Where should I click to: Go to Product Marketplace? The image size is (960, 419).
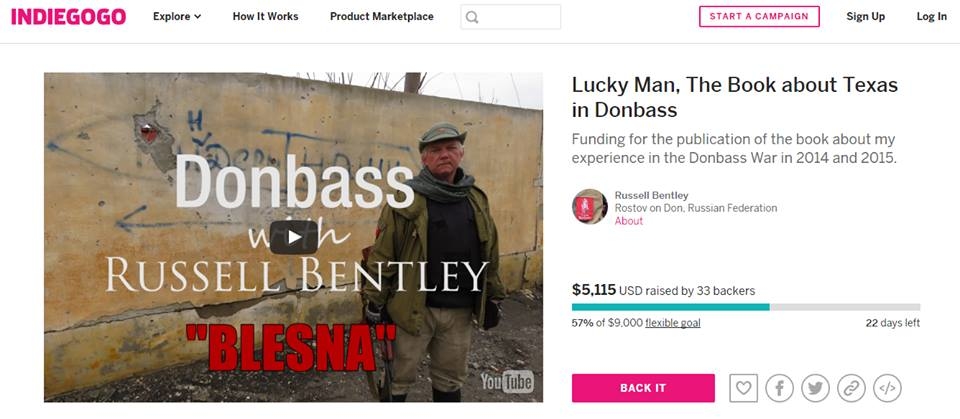pyautogui.click(x=382, y=17)
